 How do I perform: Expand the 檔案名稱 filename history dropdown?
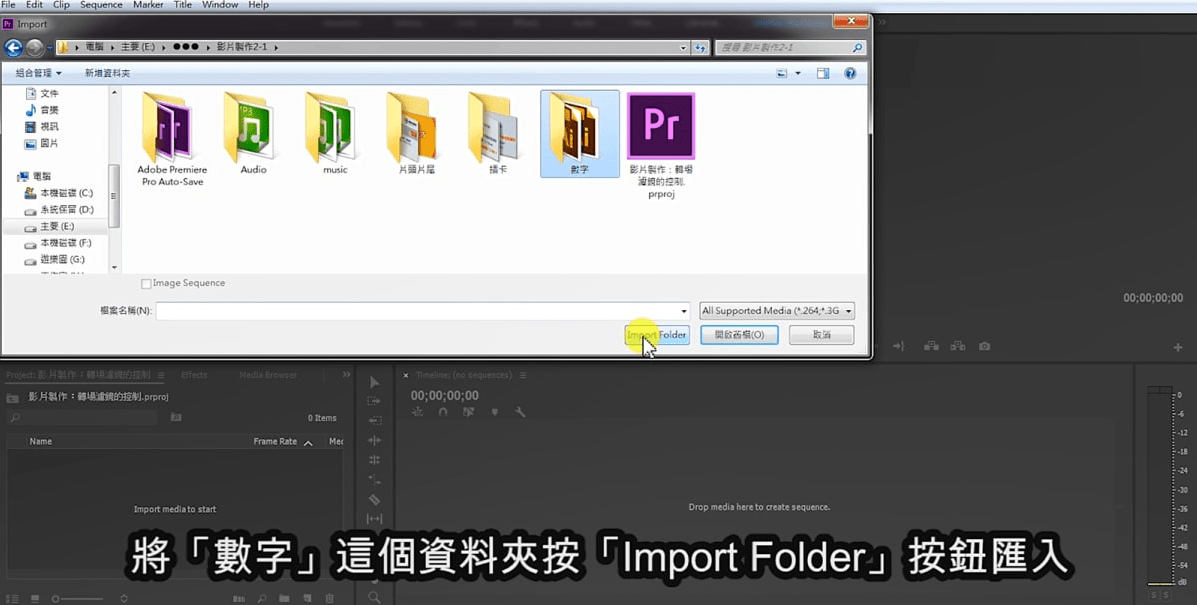coord(683,311)
